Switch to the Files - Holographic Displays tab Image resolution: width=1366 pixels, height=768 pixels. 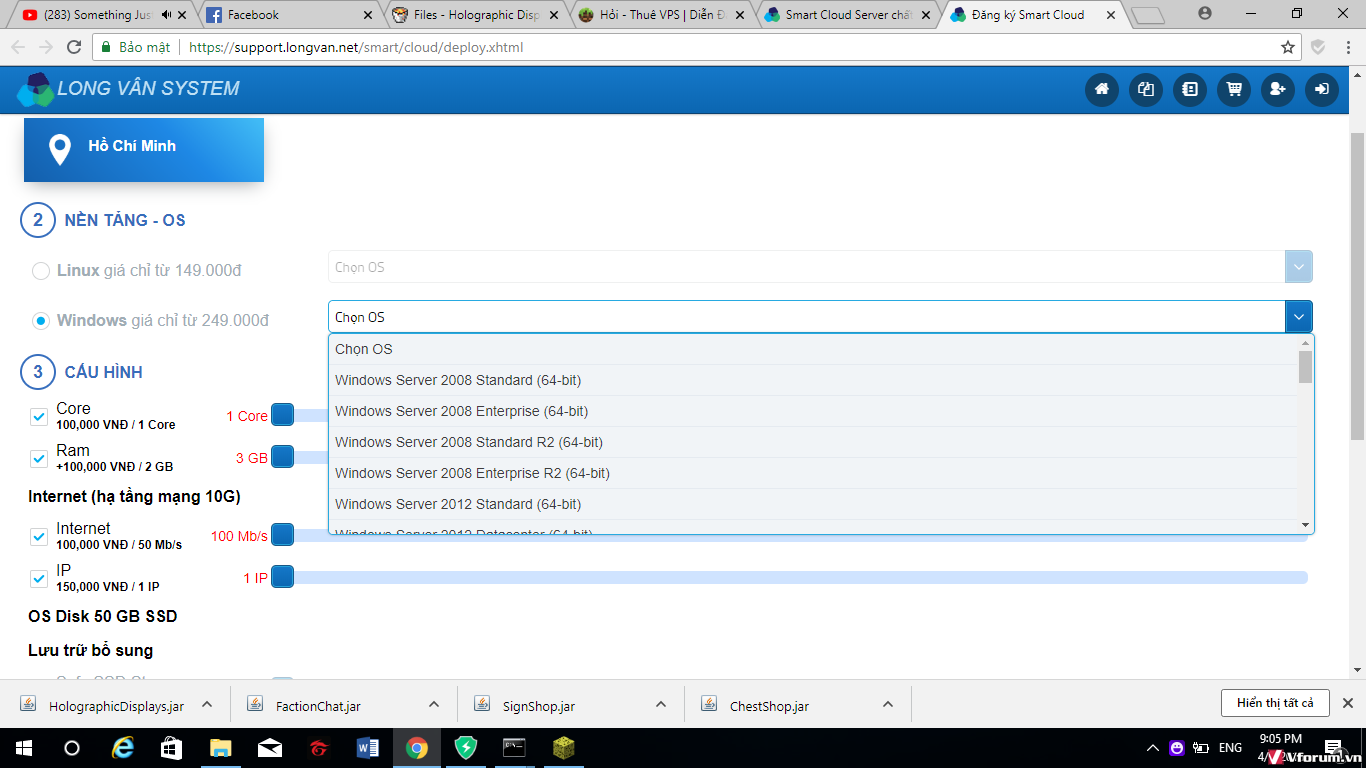tap(477, 15)
